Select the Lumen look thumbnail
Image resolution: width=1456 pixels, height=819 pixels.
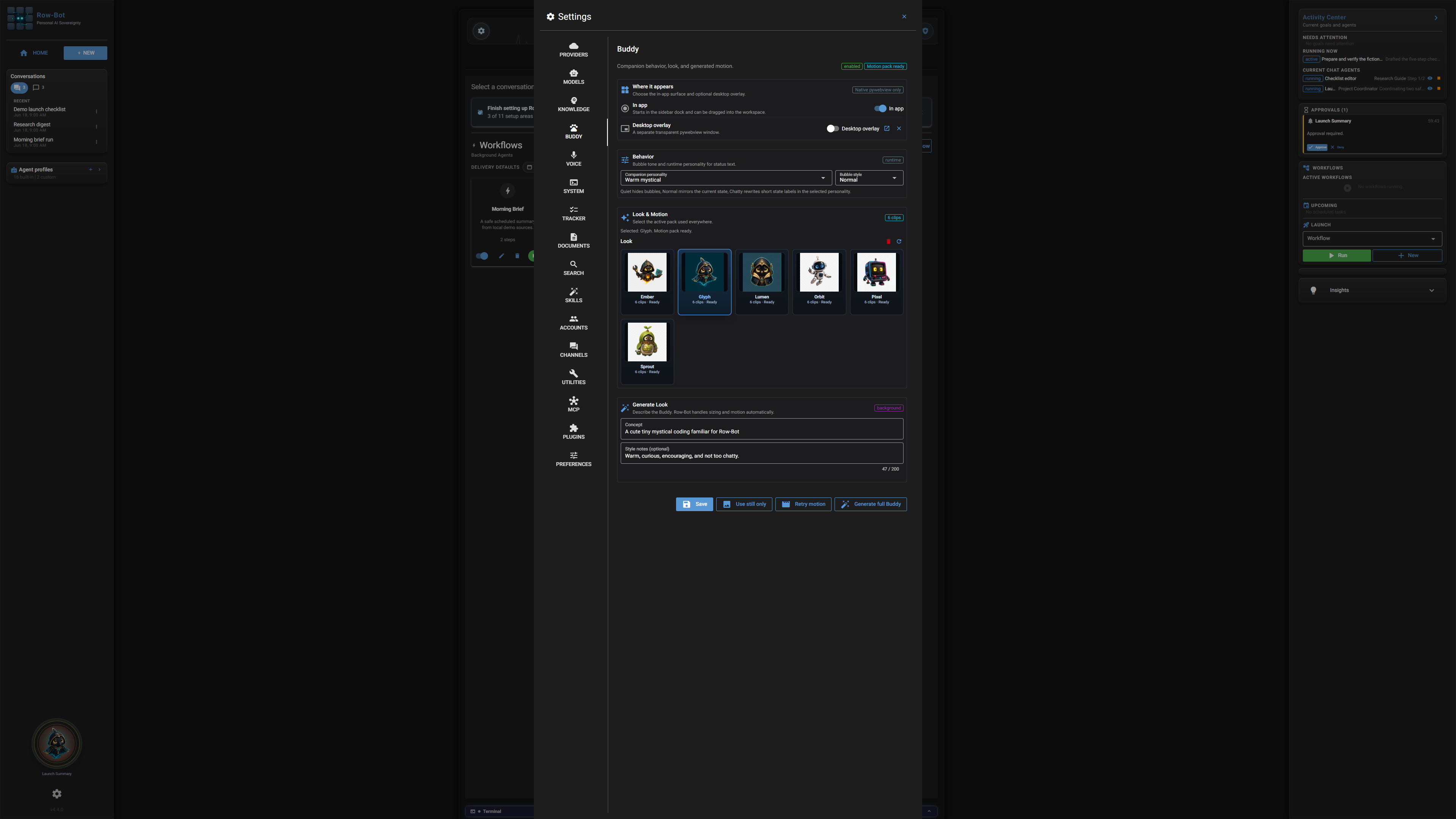pyautogui.click(x=761, y=281)
